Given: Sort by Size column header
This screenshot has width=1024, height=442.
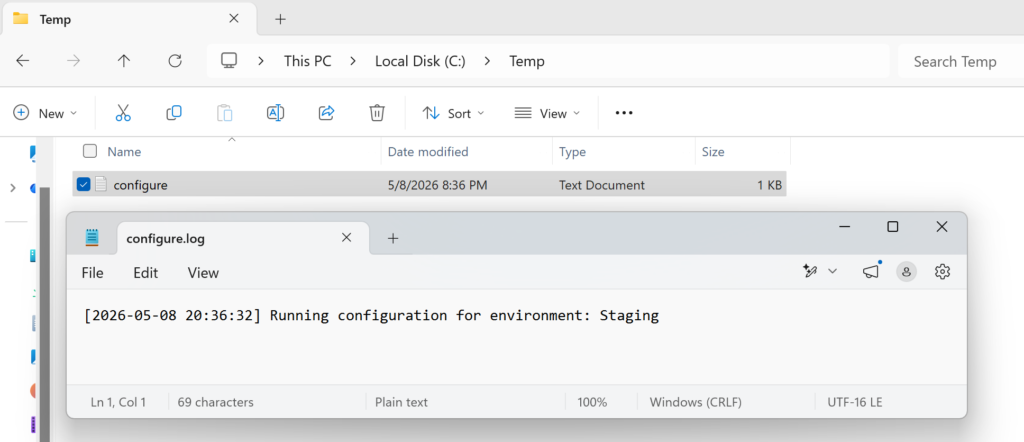Looking at the screenshot, I should (x=713, y=151).
